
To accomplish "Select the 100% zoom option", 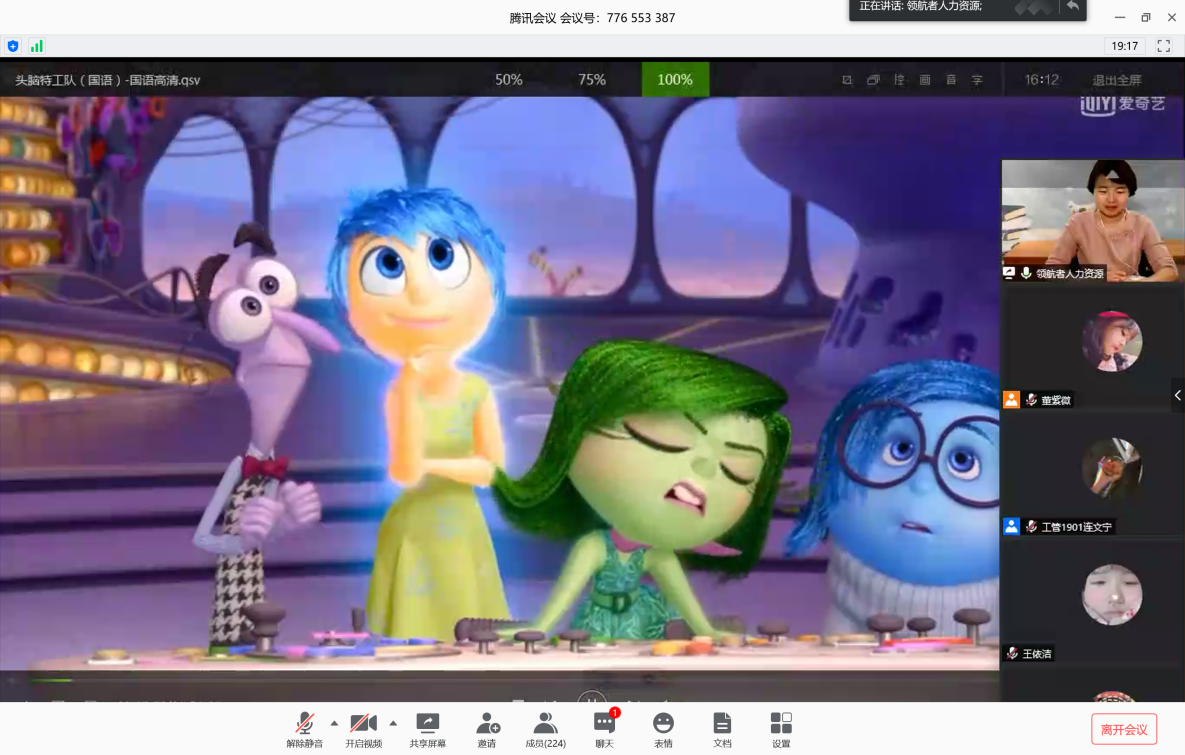I will [675, 79].
